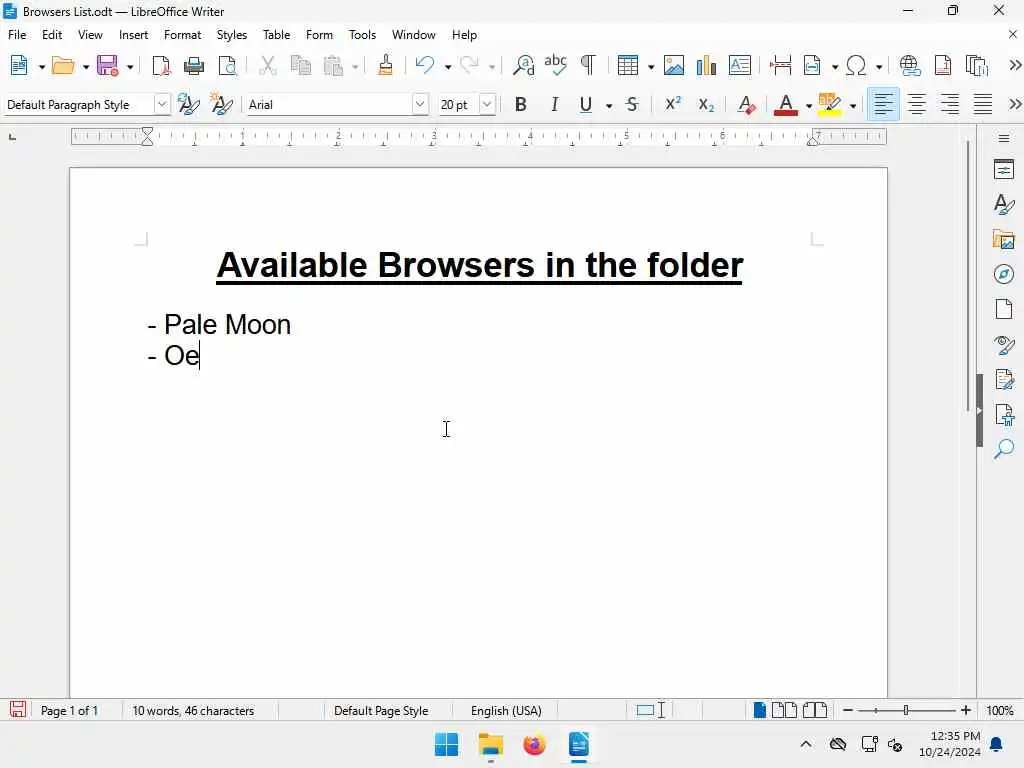Open the font color dropdown arrow
The height and width of the screenshot is (768, 1024).
(x=808, y=105)
